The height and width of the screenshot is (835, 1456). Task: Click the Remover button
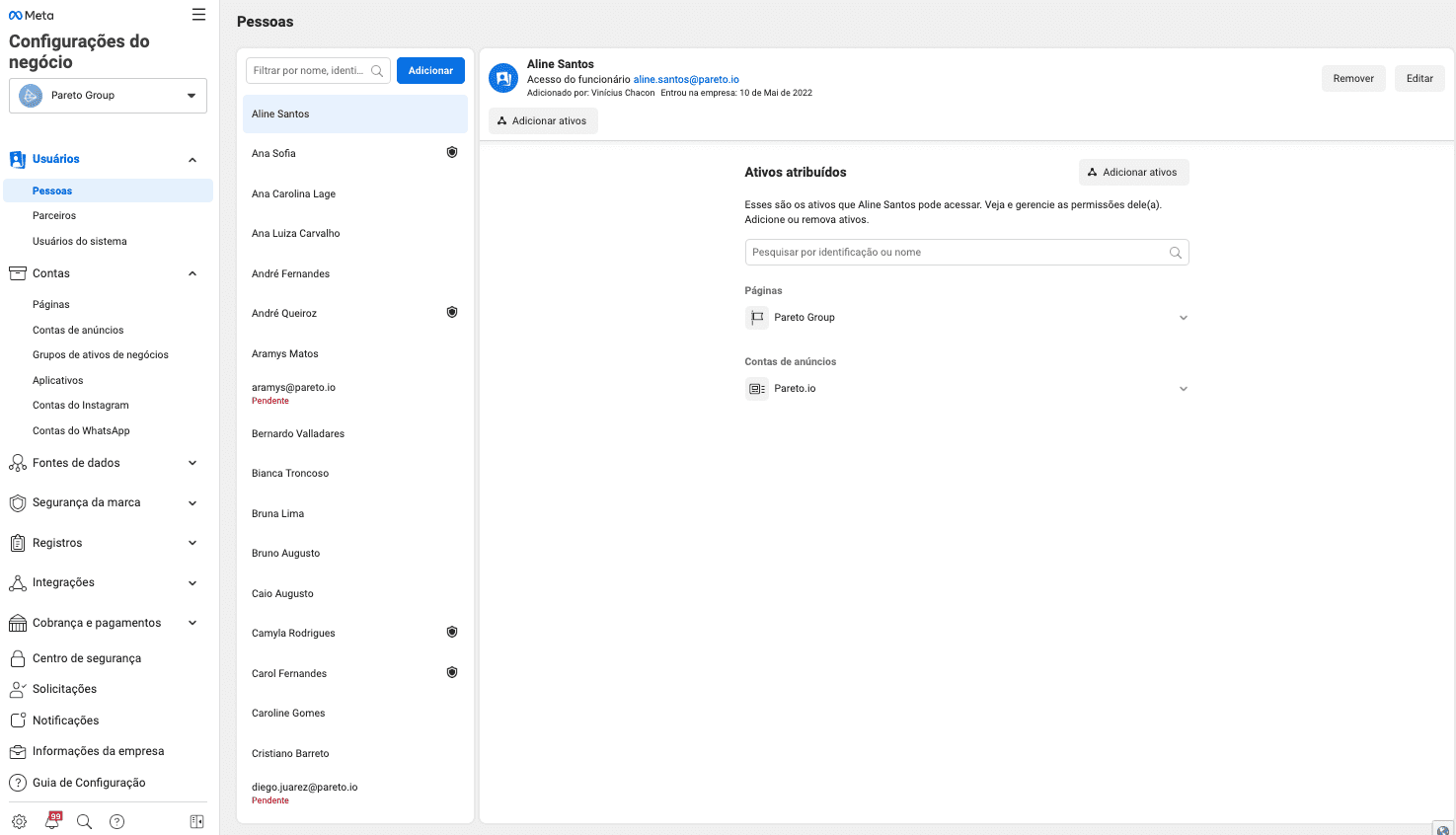[1352, 79]
